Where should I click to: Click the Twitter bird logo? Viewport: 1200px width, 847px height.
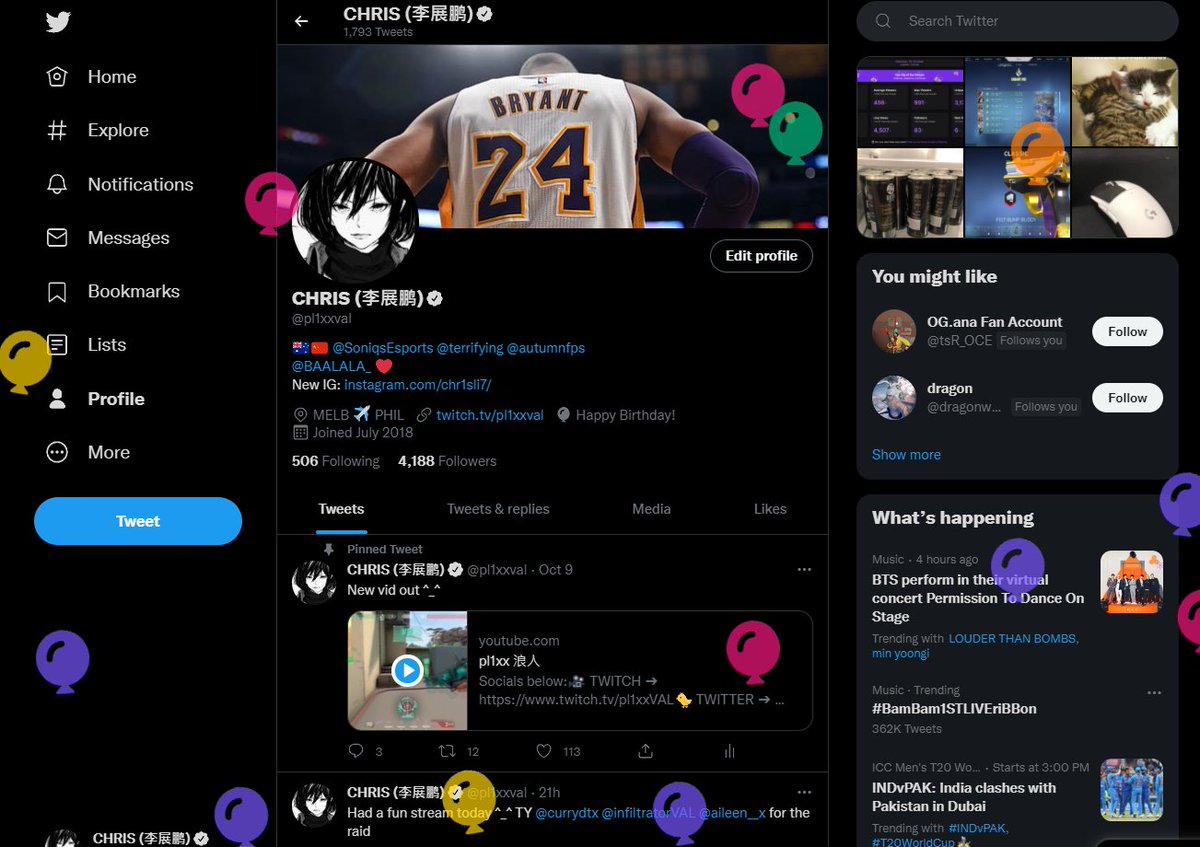58,22
